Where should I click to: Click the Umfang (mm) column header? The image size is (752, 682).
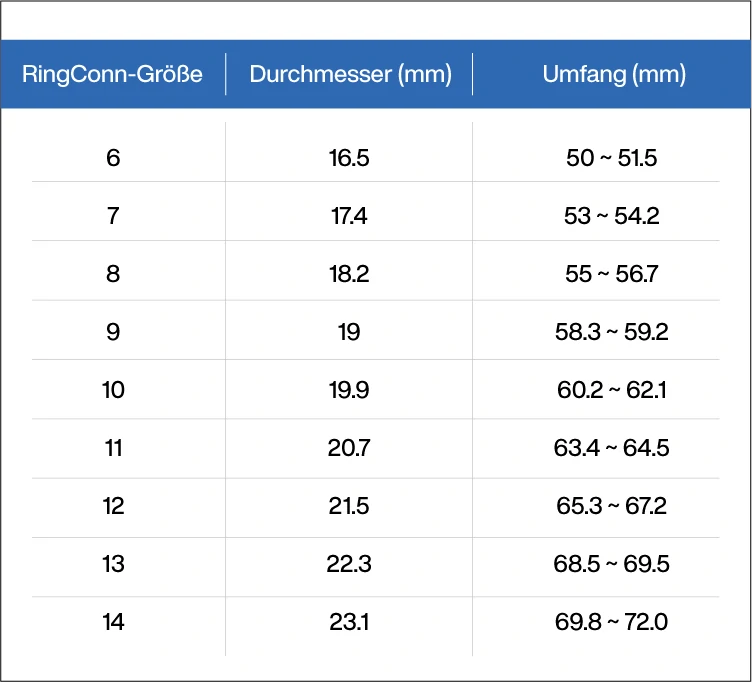[611, 74]
